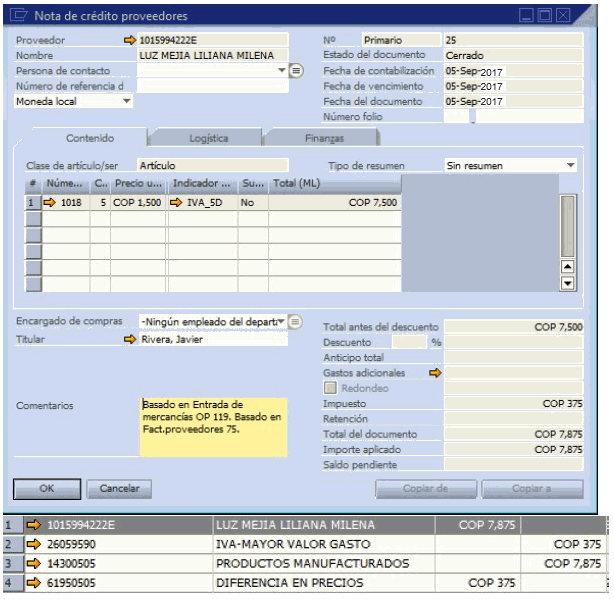
Task: Open the Titular link arrow for Rivera, Javier
Action: click(130, 340)
